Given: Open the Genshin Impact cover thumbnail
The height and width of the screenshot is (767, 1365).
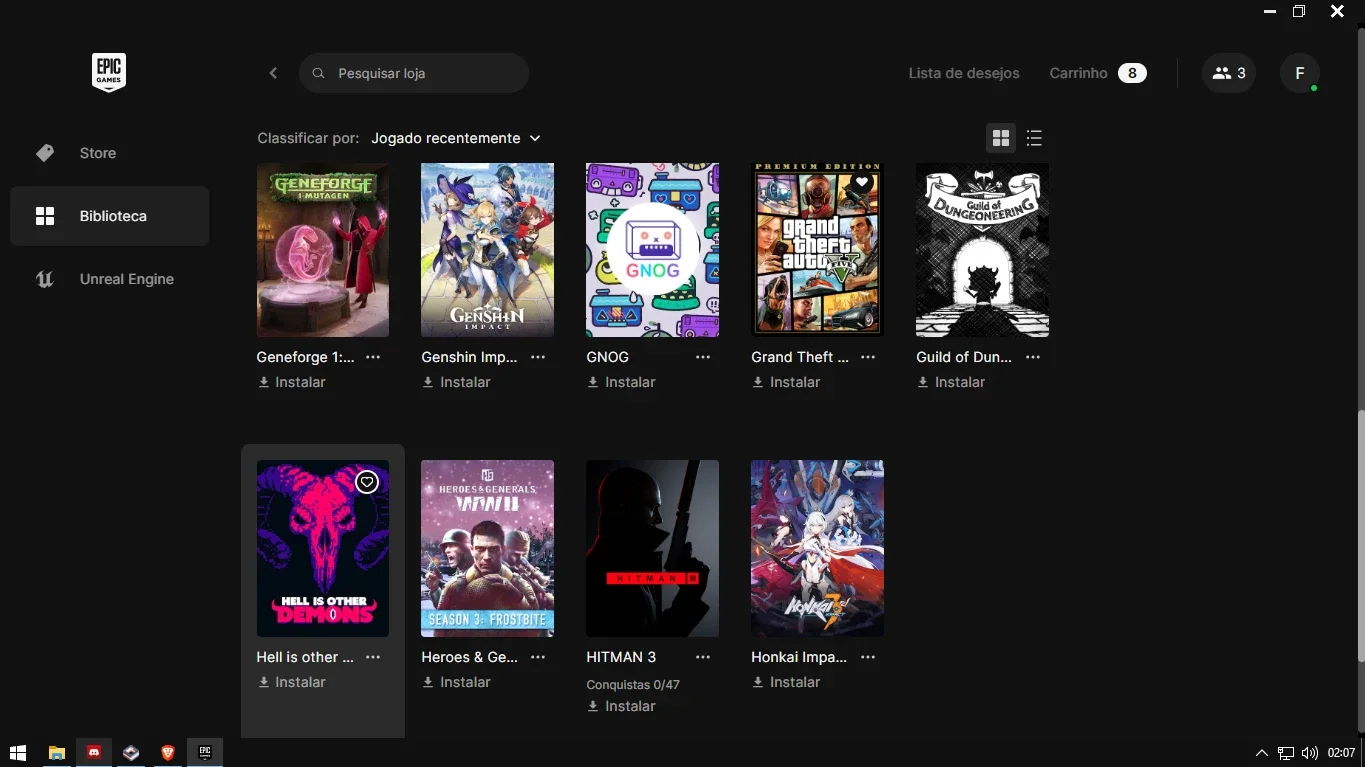Looking at the screenshot, I should click(x=487, y=250).
